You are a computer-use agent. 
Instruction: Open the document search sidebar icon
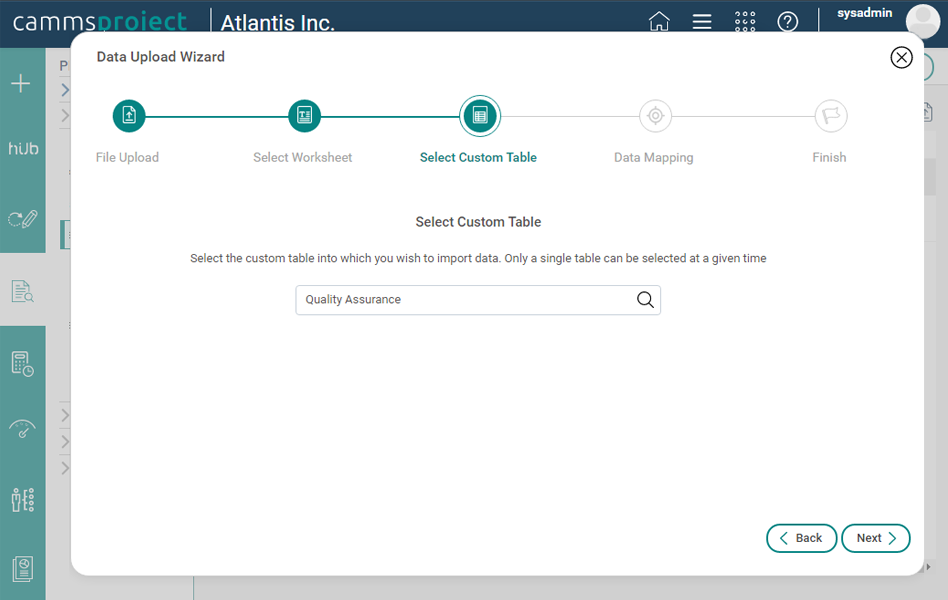[22, 291]
